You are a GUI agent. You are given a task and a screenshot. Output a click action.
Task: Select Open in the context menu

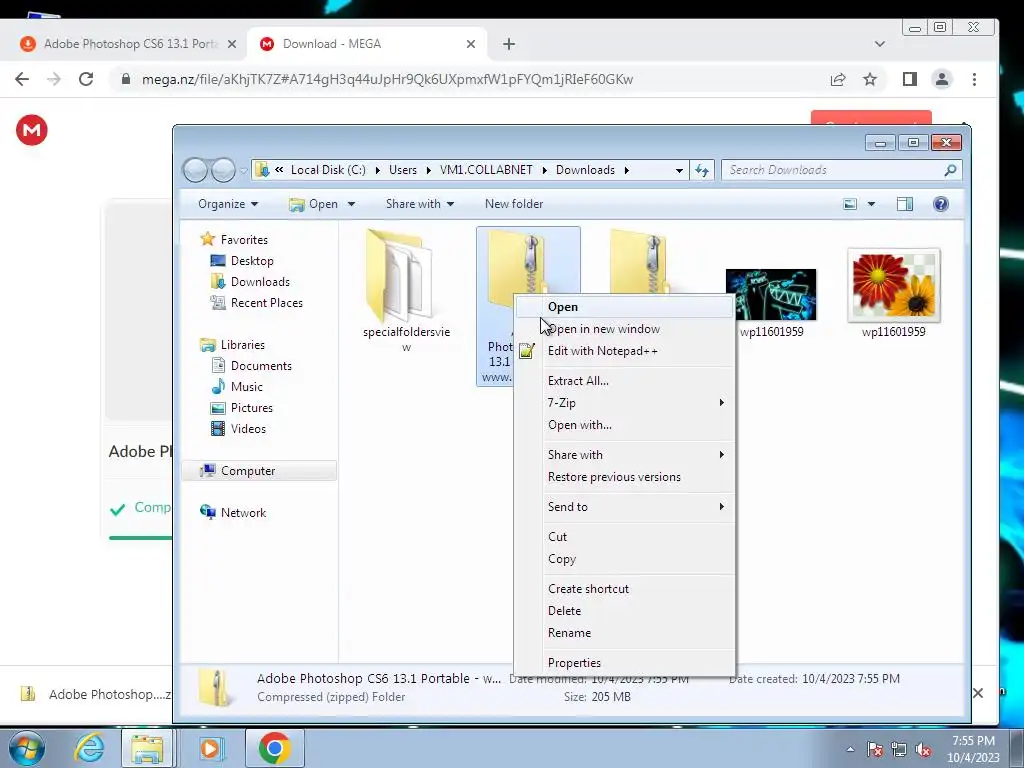pos(624,307)
